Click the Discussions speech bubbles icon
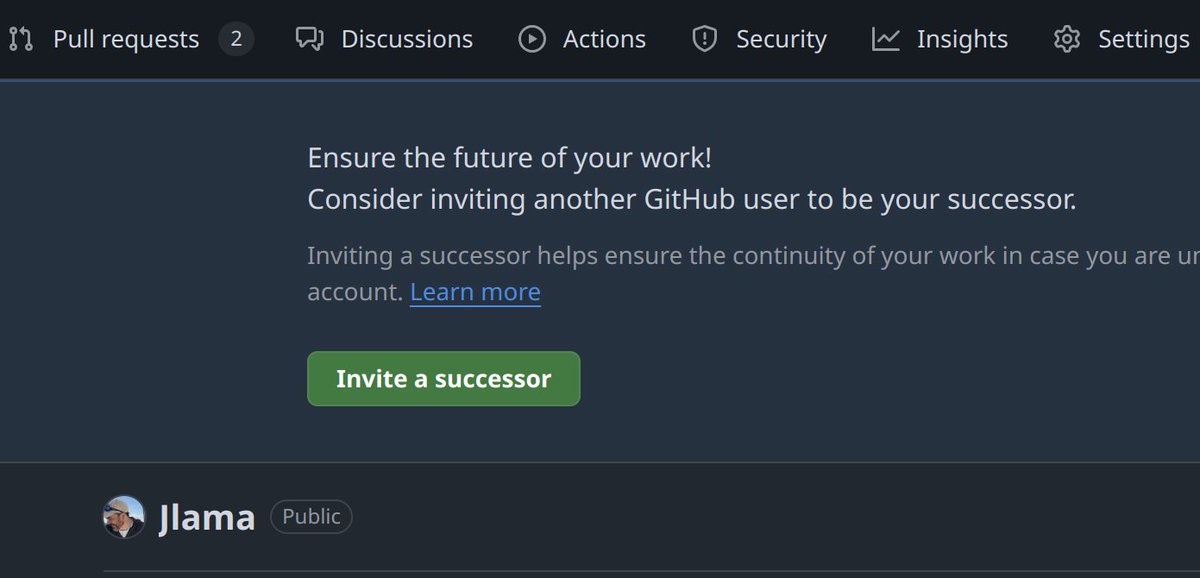 tap(310, 39)
